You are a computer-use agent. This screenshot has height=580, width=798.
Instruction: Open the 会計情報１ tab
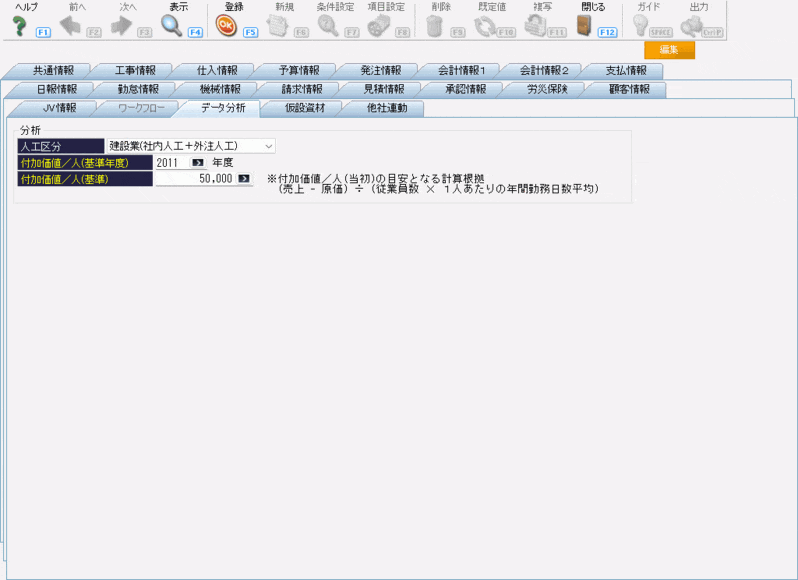[x=461, y=71]
